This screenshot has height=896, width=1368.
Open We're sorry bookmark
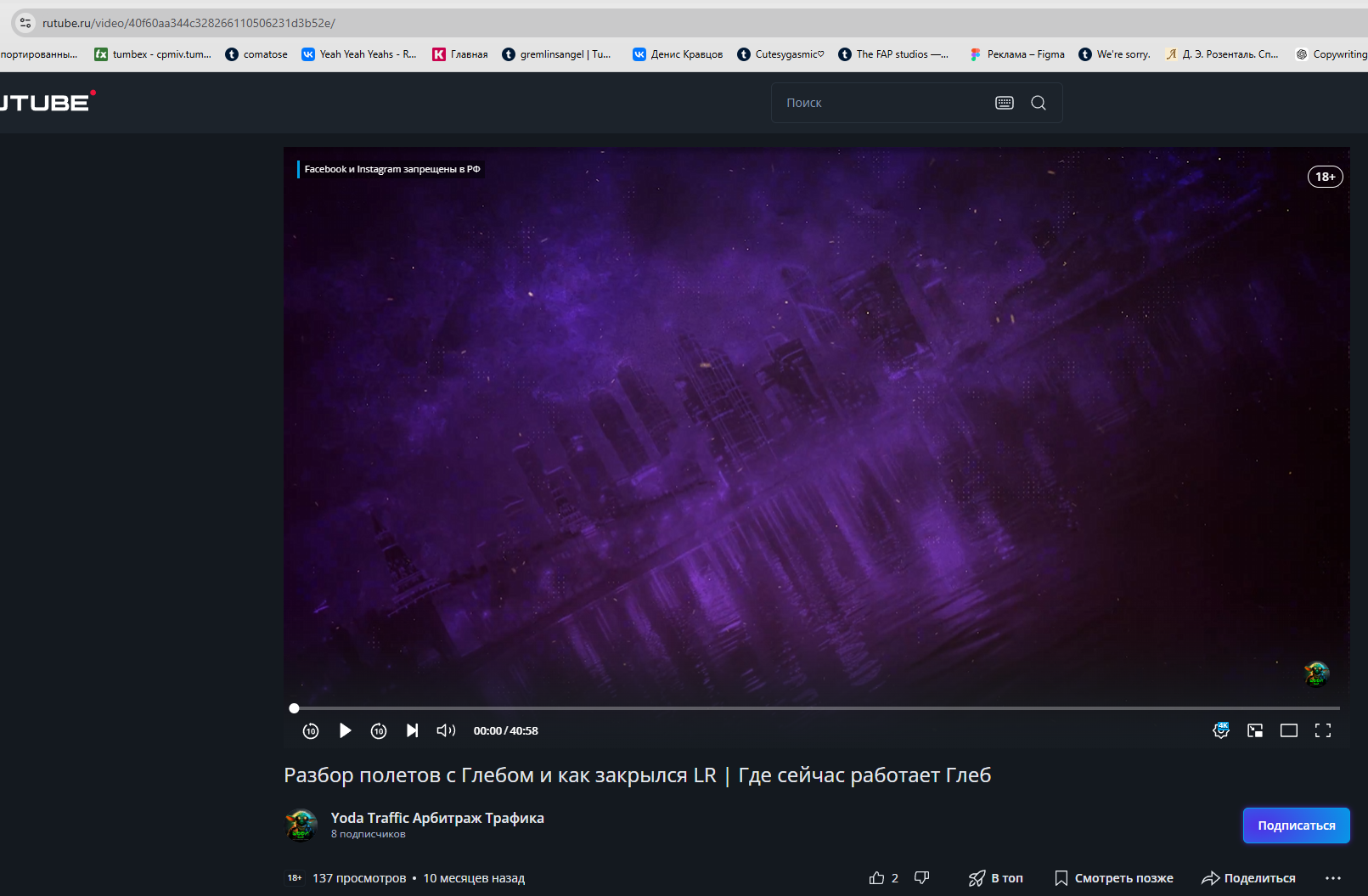[x=1114, y=54]
